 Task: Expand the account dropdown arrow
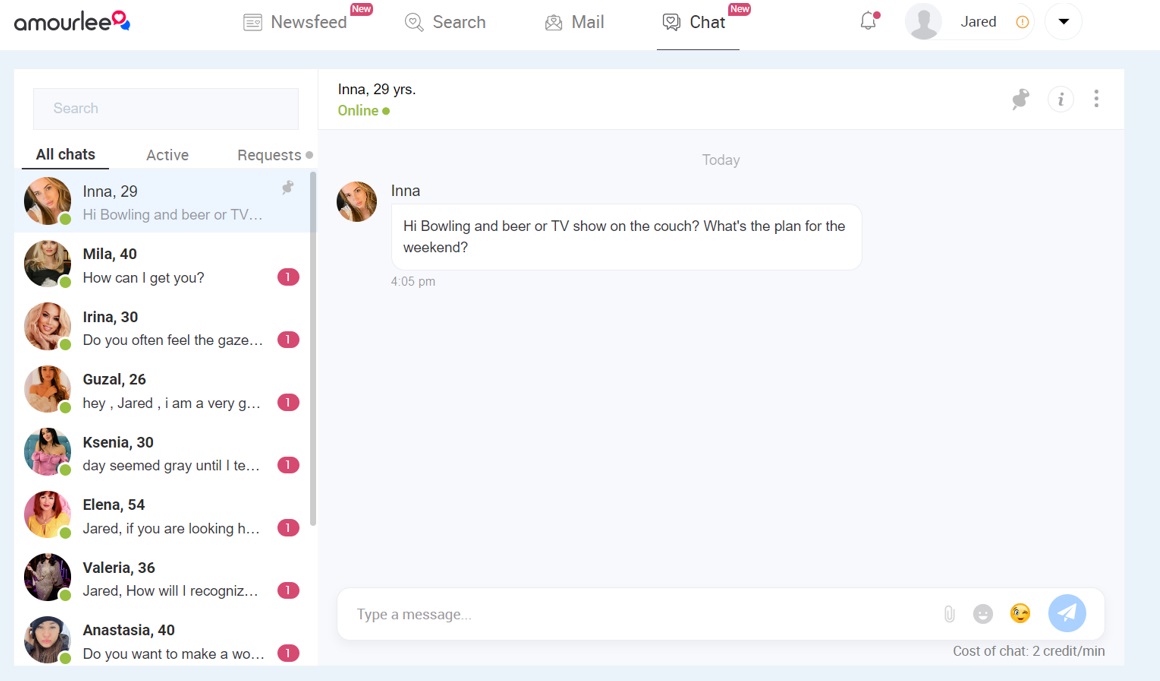(x=1063, y=22)
